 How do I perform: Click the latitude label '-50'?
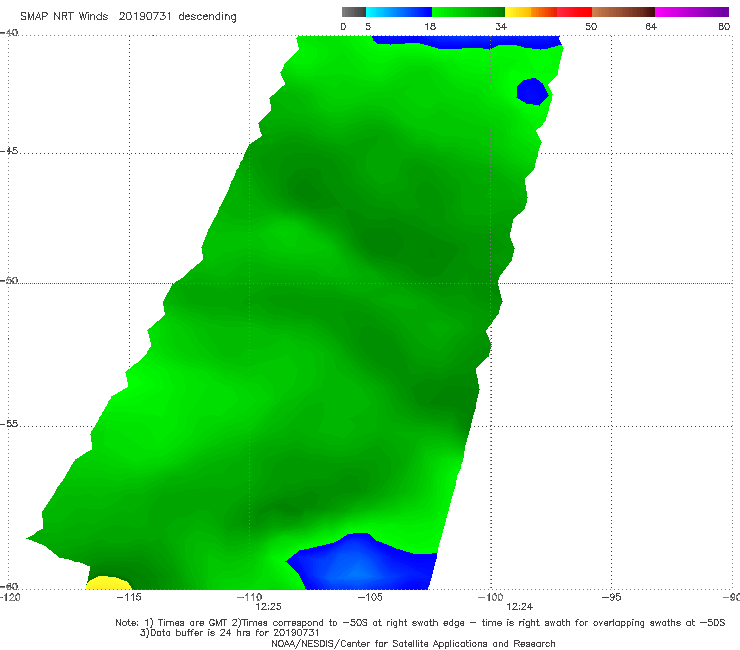coord(9,280)
